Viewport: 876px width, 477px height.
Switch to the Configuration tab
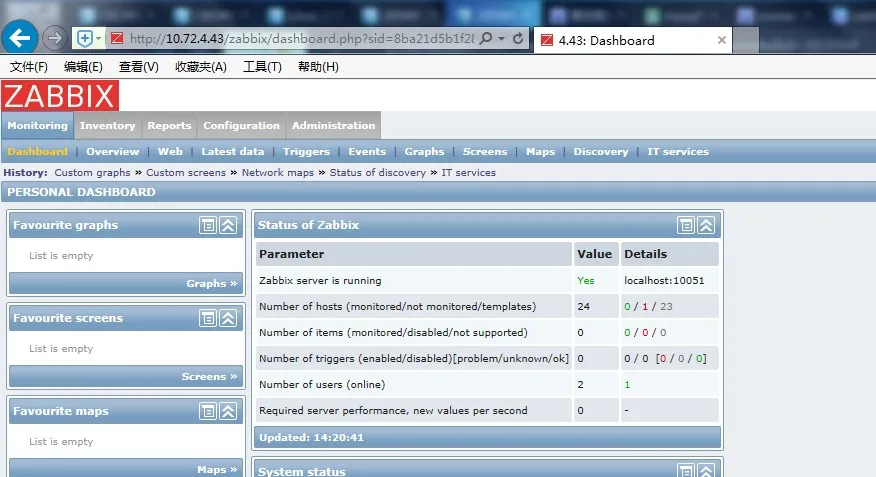pyautogui.click(x=241, y=125)
